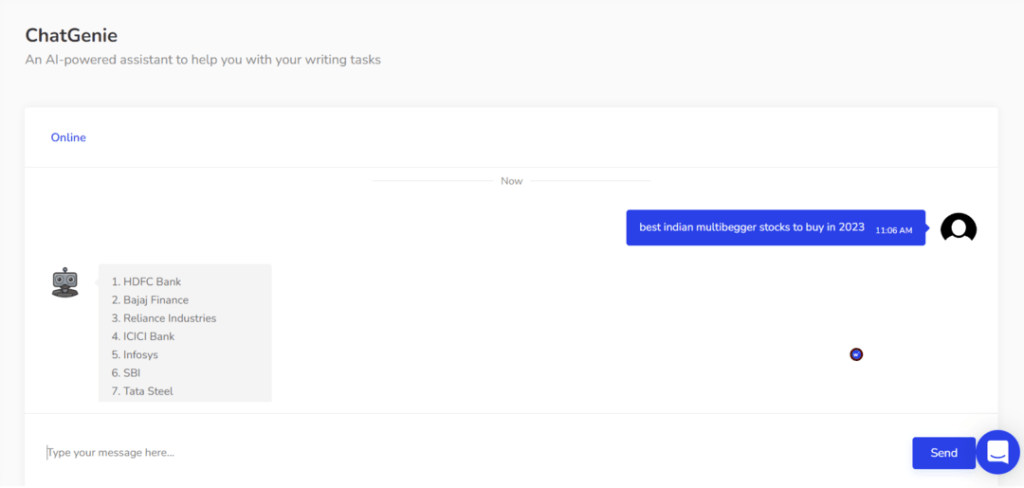The image size is (1024, 488).
Task: Select 'Tata Steel' in bot reply
Action: [x=147, y=391]
